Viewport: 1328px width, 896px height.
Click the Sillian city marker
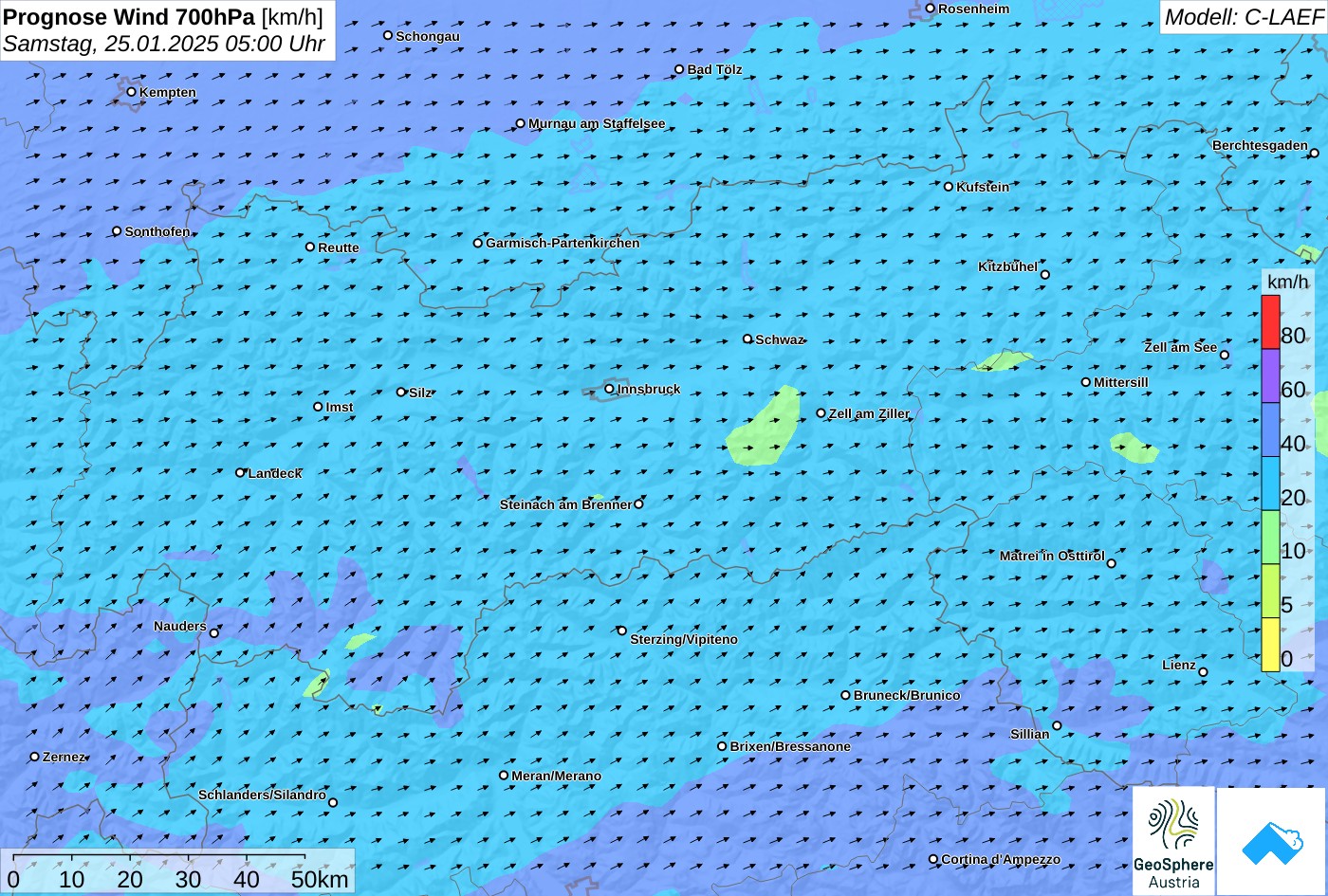pos(1057,726)
